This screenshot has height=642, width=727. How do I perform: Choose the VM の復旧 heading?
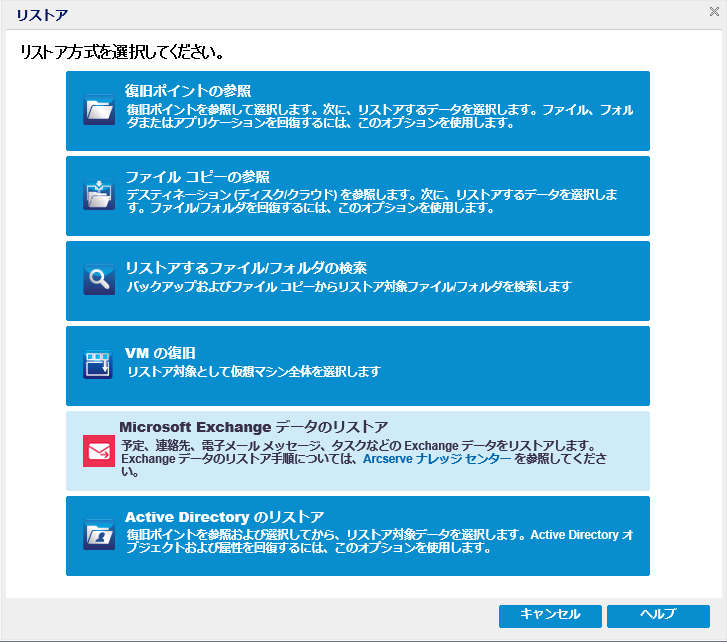tap(160, 353)
